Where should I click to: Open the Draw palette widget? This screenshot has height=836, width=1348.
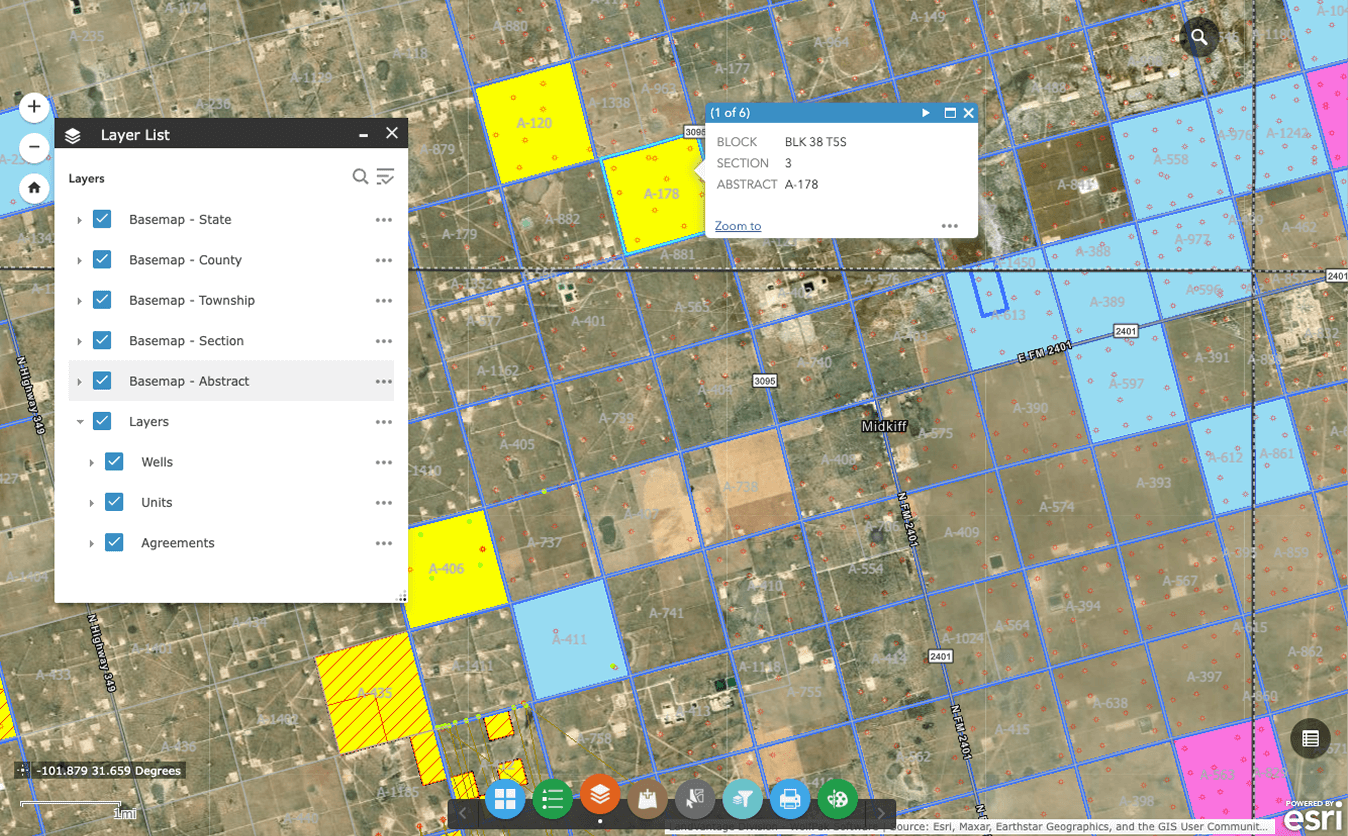pos(837,799)
